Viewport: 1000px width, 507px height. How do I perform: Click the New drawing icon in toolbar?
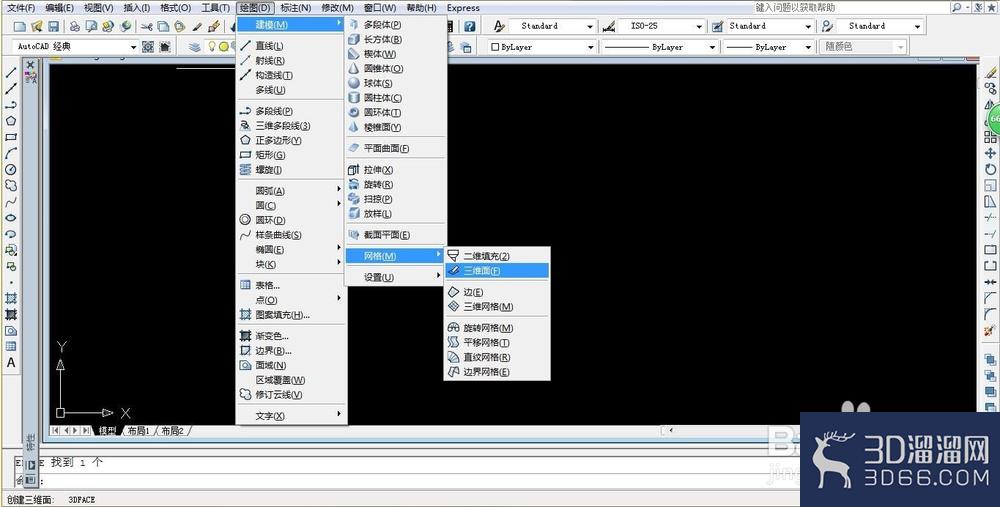[20, 26]
